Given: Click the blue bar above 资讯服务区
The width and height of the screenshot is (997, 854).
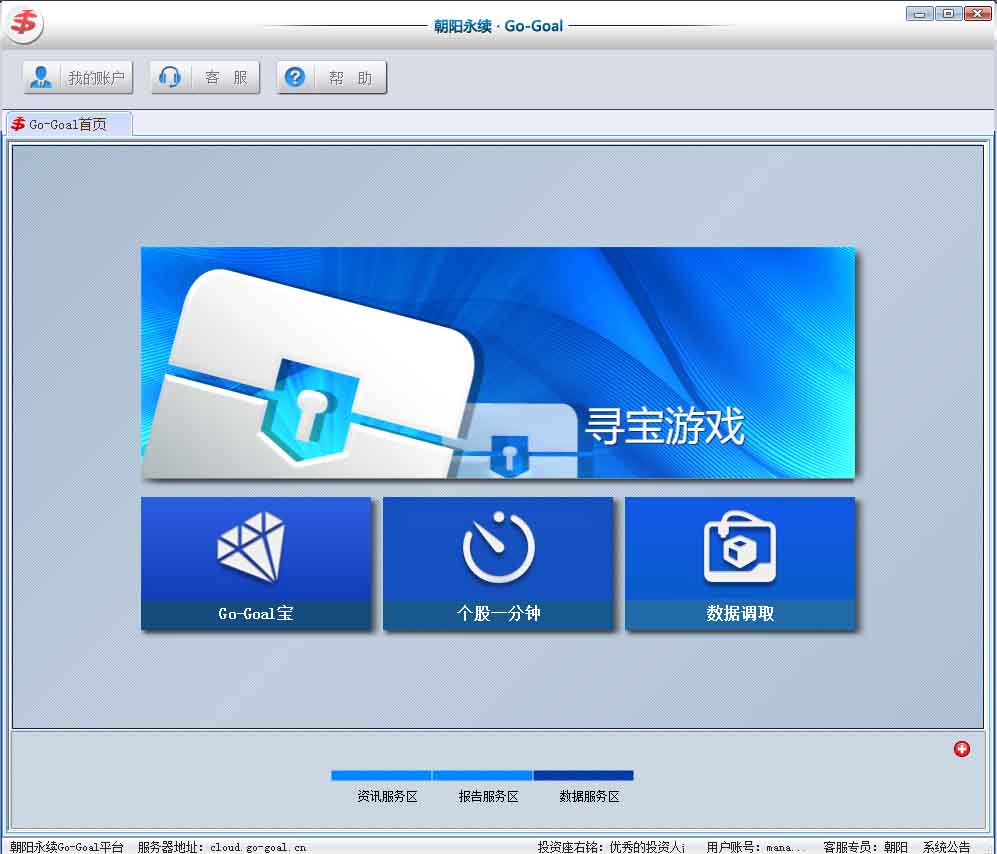Looking at the screenshot, I should pos(381,775).
